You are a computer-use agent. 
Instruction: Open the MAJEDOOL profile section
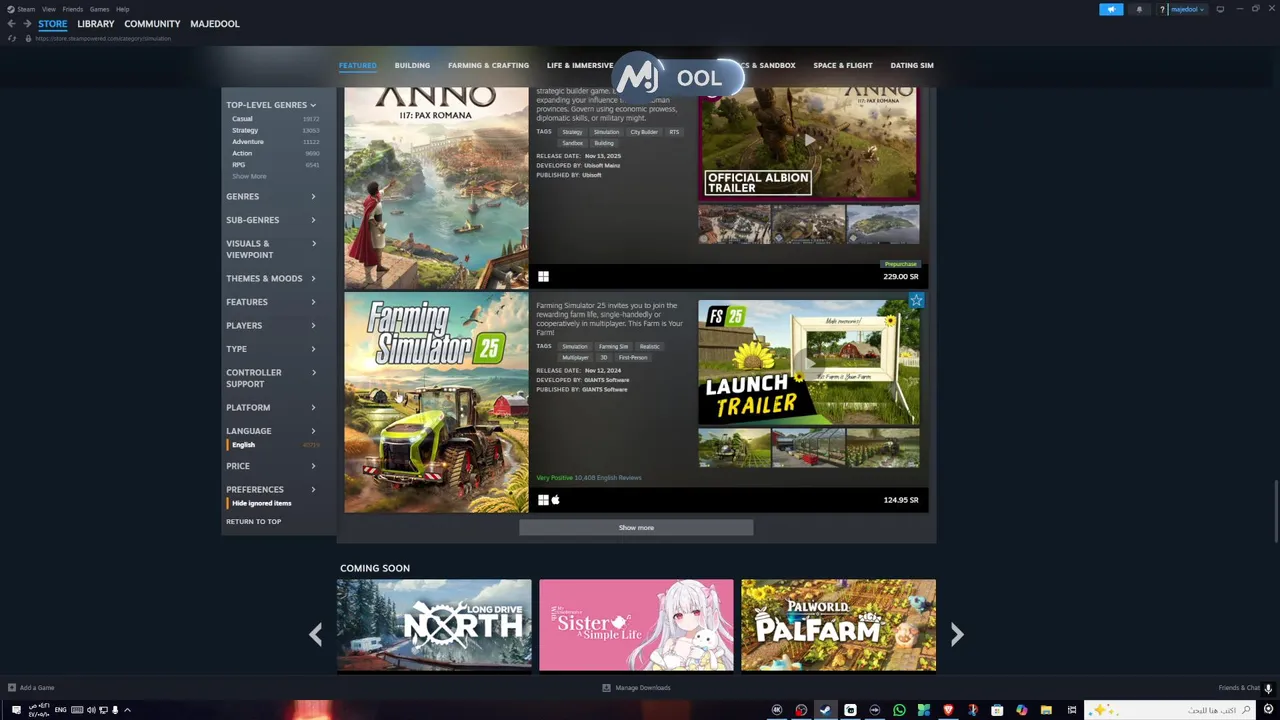pos(215,24)
